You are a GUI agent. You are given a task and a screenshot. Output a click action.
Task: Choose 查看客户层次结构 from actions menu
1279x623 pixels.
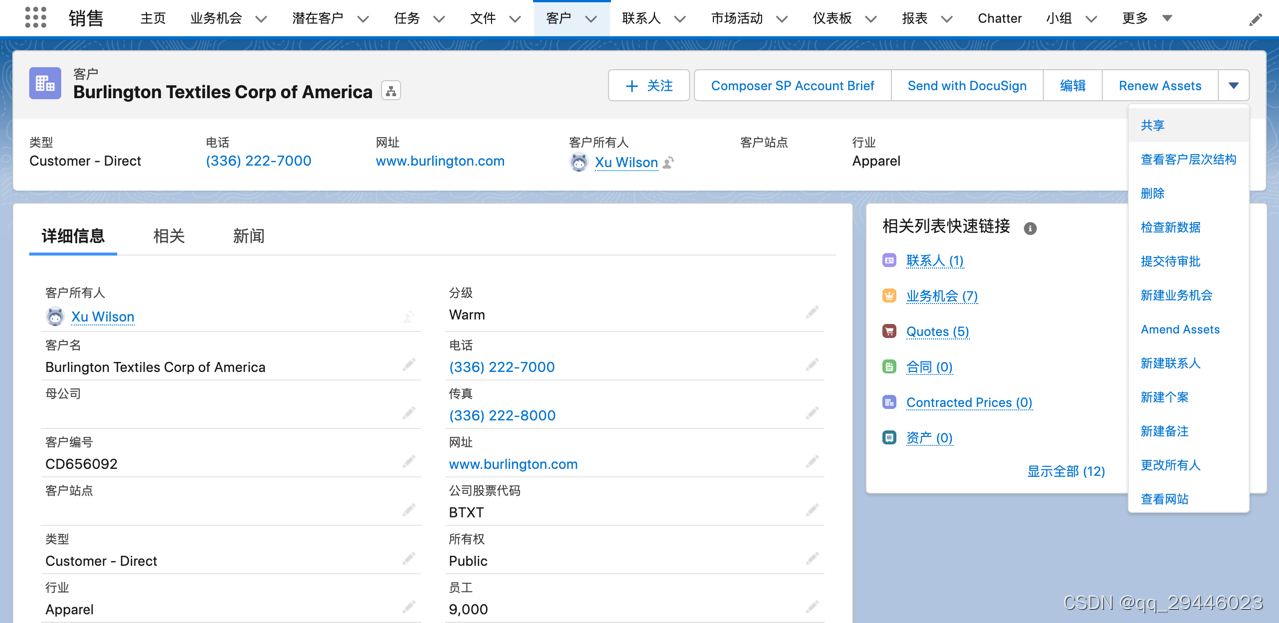pyautogui.click(x=1188, y=159)
